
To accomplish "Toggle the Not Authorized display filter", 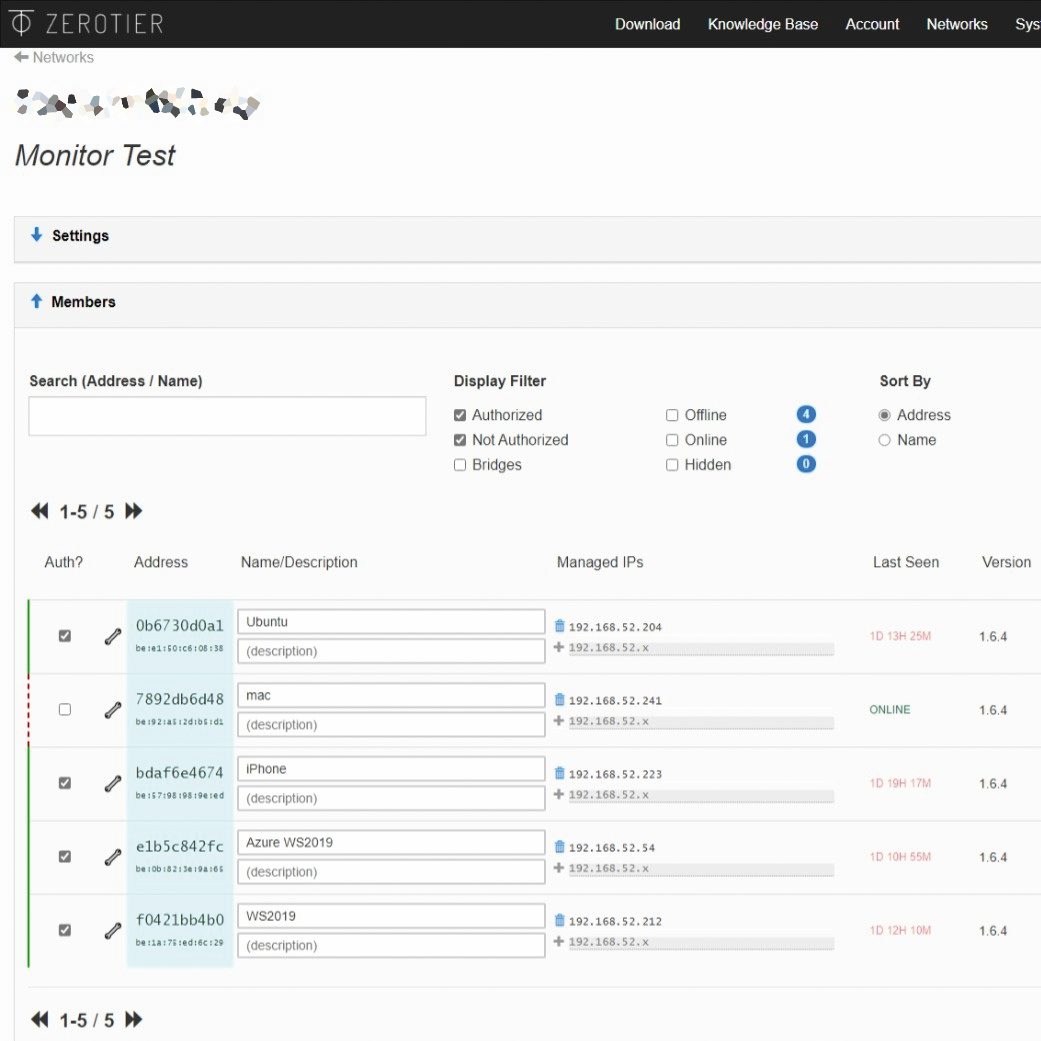I will 459,440.
